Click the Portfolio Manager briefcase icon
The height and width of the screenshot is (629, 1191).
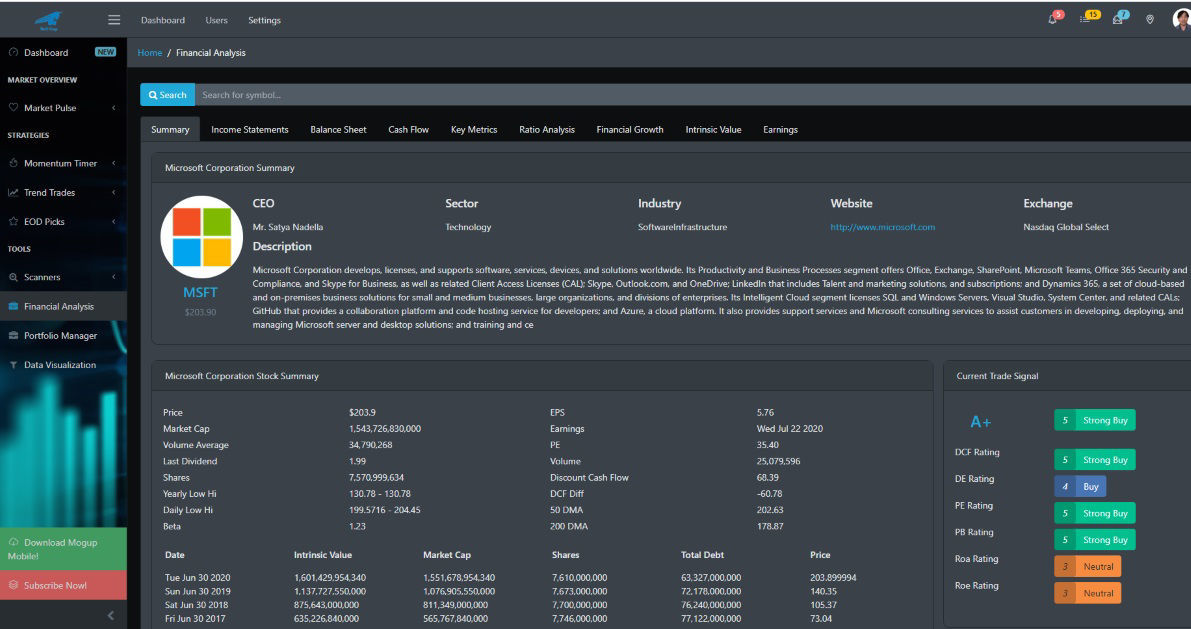click(13, 336)
